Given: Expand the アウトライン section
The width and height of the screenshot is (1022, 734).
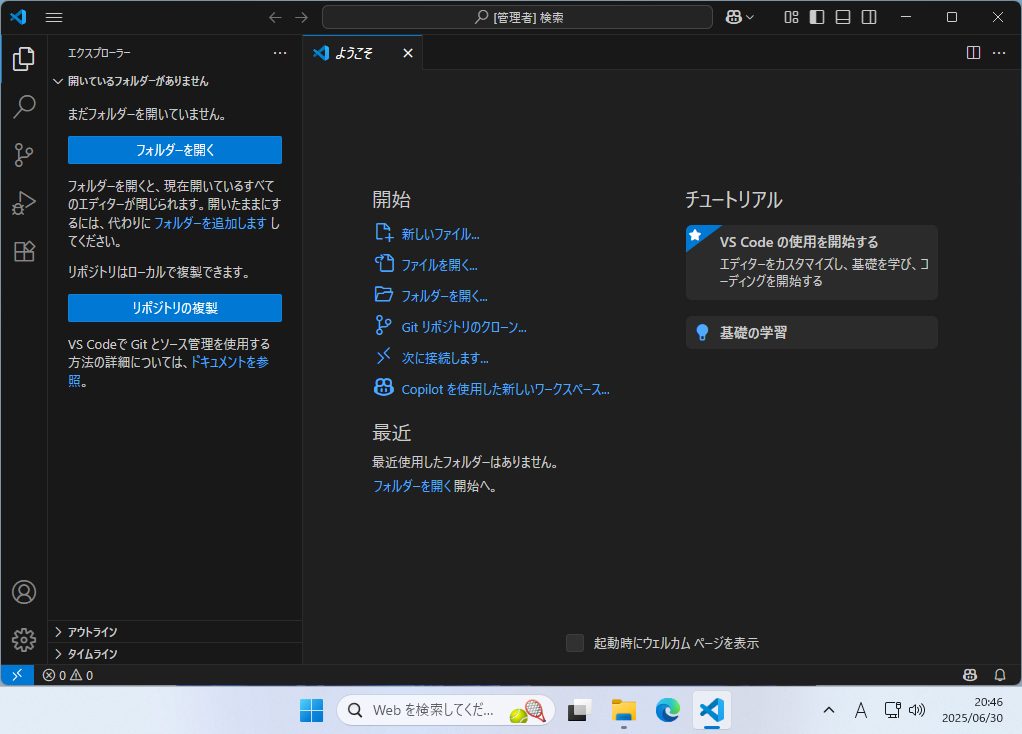Looking at the screenshot, I should coord(175,632).
